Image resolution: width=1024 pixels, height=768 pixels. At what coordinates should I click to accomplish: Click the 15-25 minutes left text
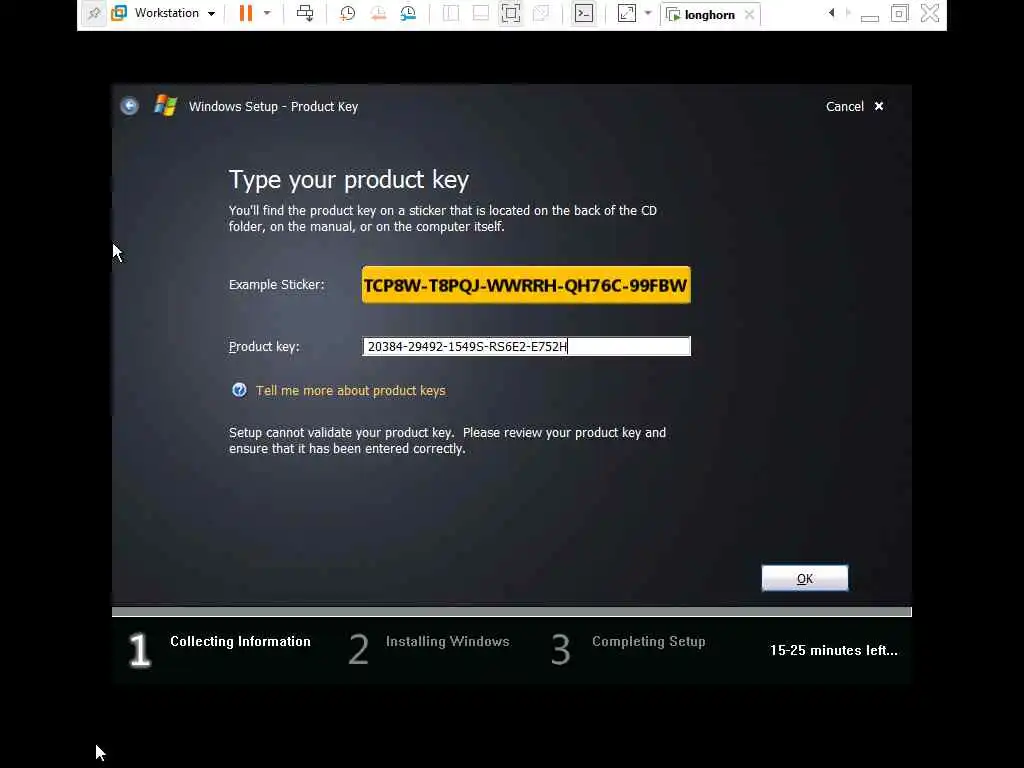[x=833, y=650]
